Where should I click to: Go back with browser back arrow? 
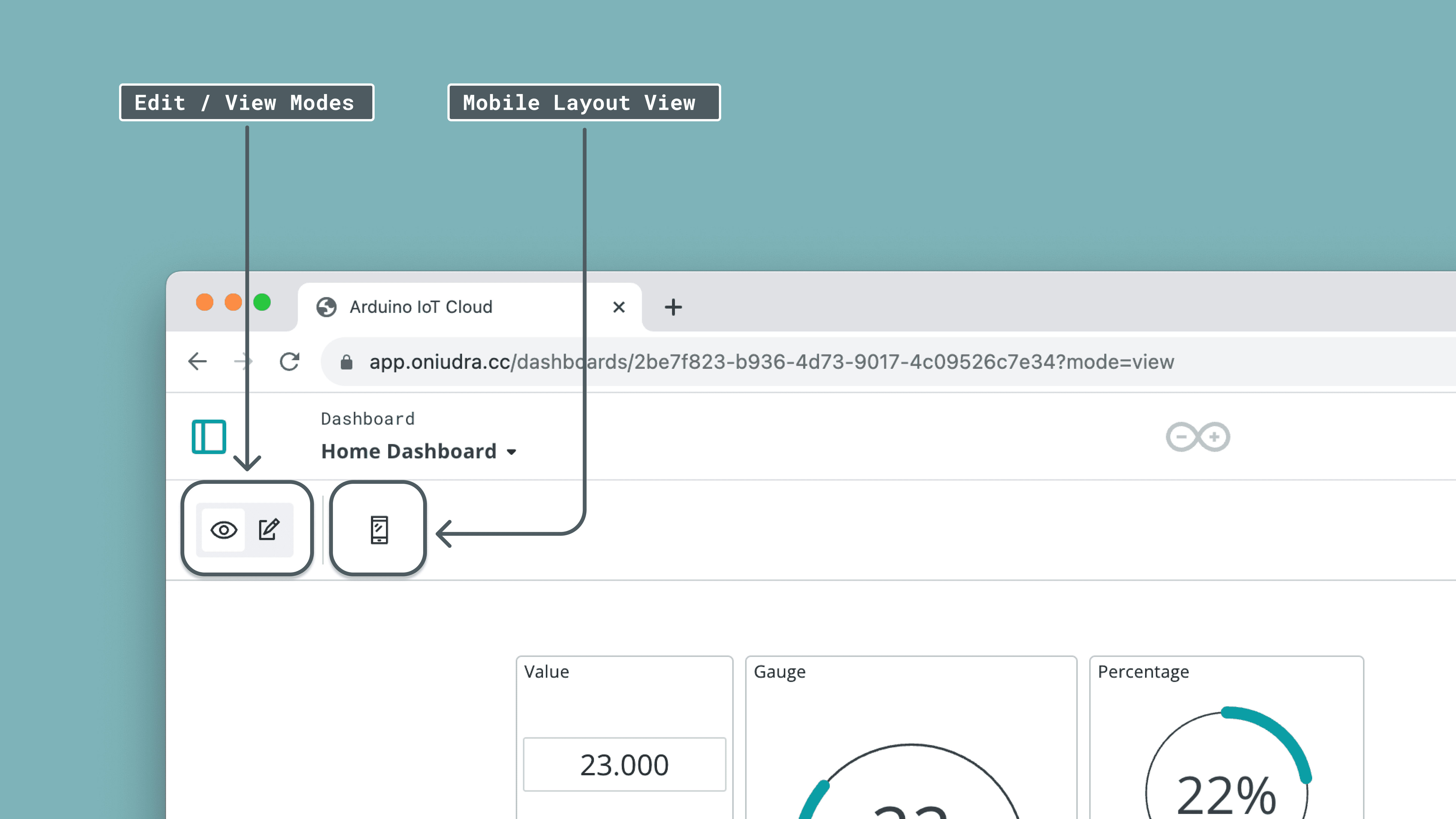pyautogui.click(x=197, y=361)
